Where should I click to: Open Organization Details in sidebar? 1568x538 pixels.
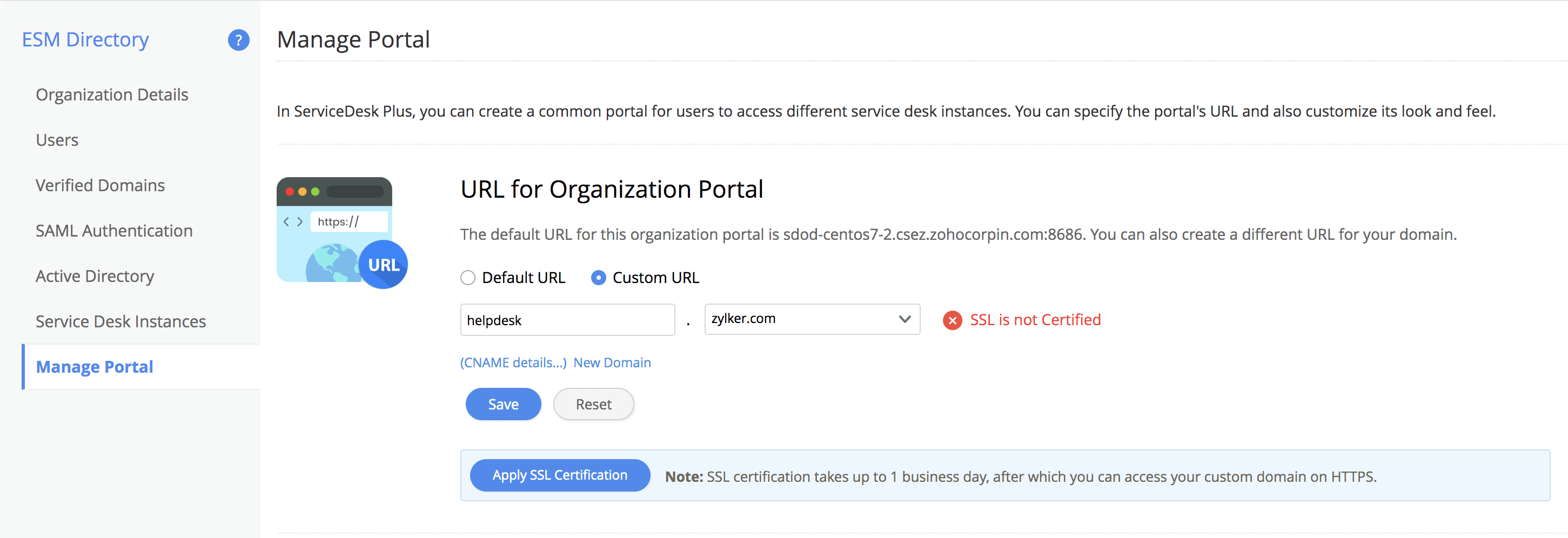point(112,95)
